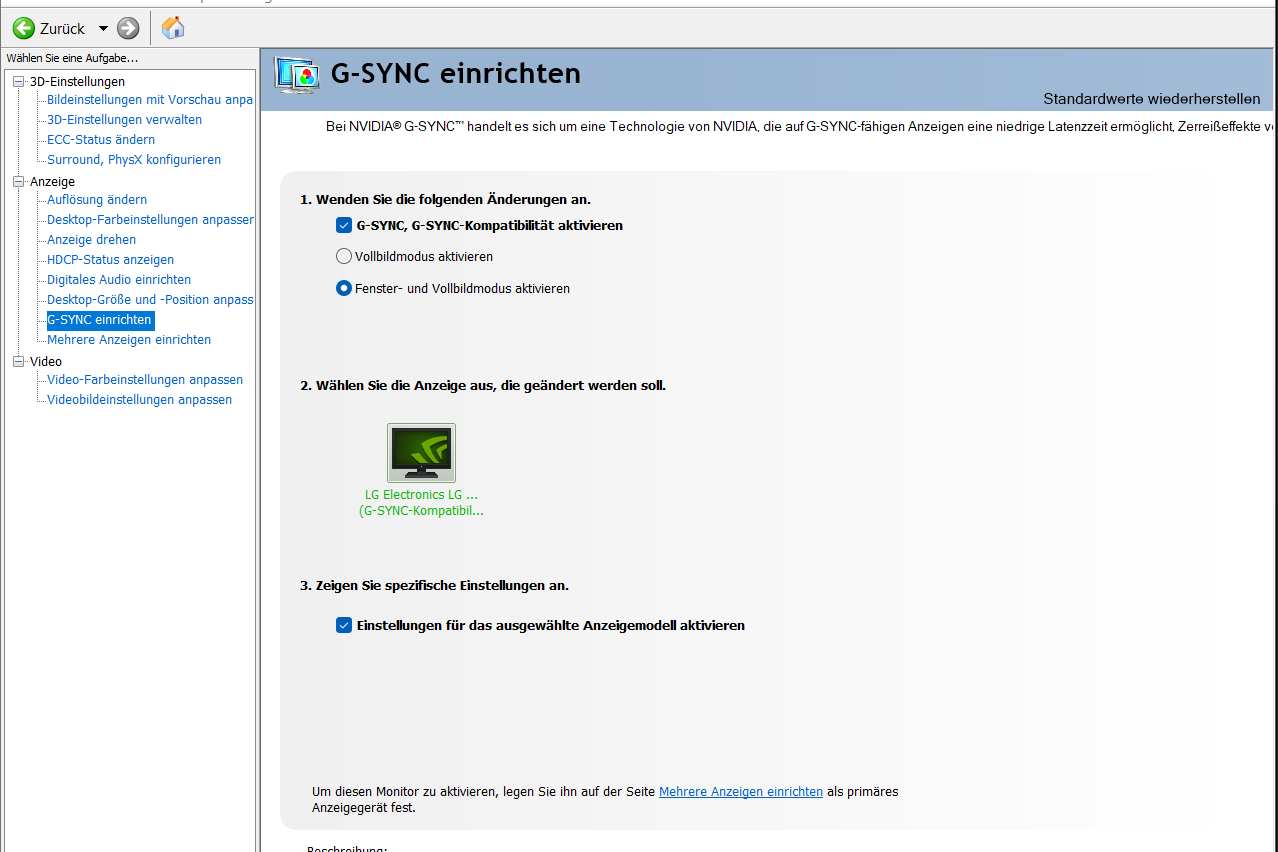Open Bildeinstellungen mit Vorschau anpassen
This screenshot has height=852, width=1278.
point(150,100)
